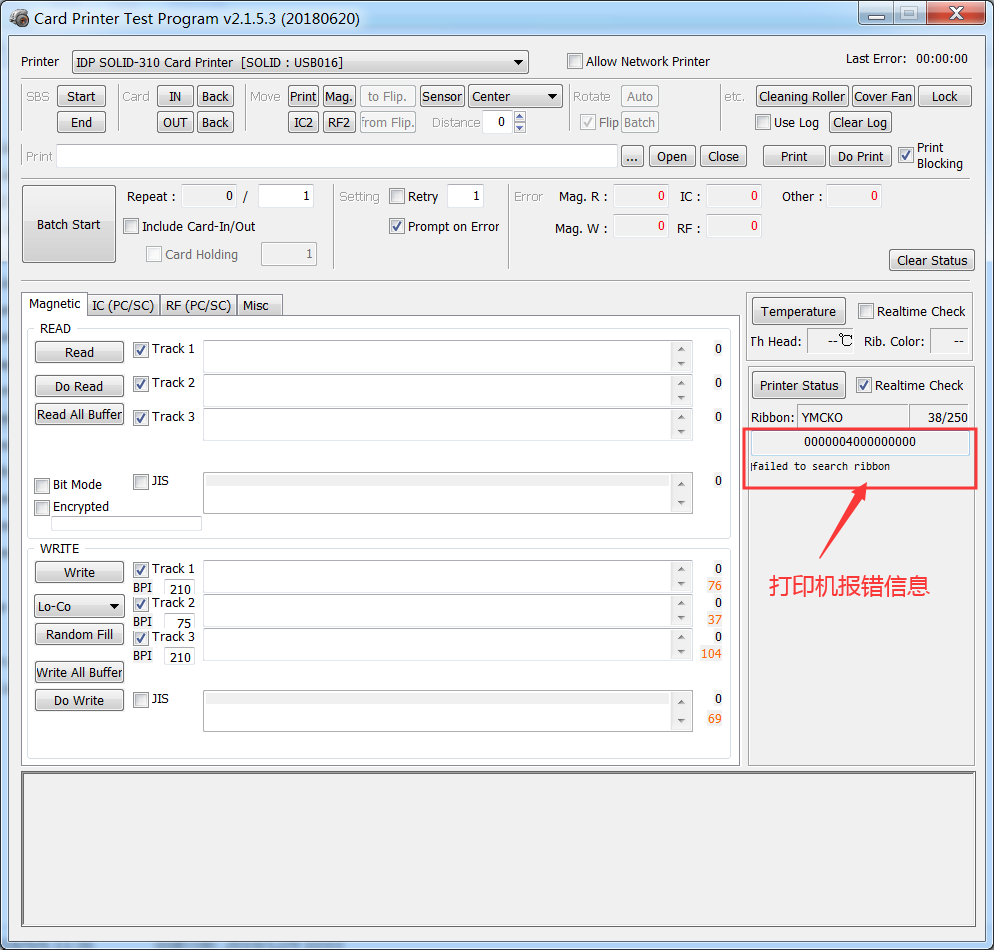Open the Lo-Co coercivity dropdown
This screenshot has height=950, width=994.
tap(80, 607)
